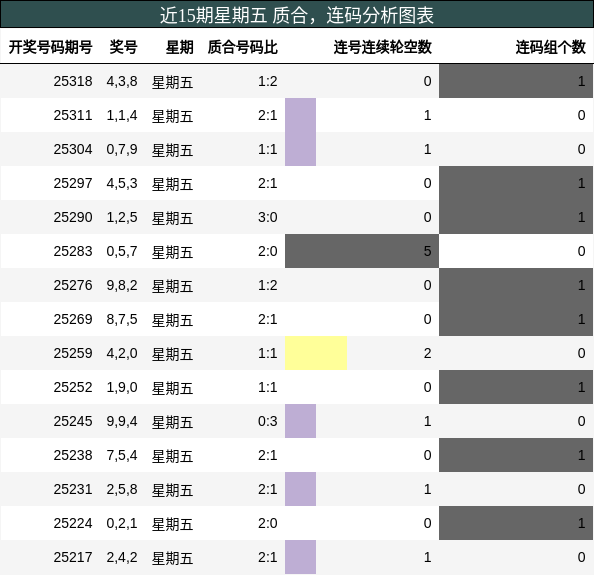The width and height of the screenshot is (594, 575).
Task: Select the 连码组个数 column header
Action: click(x=550, y=47)
